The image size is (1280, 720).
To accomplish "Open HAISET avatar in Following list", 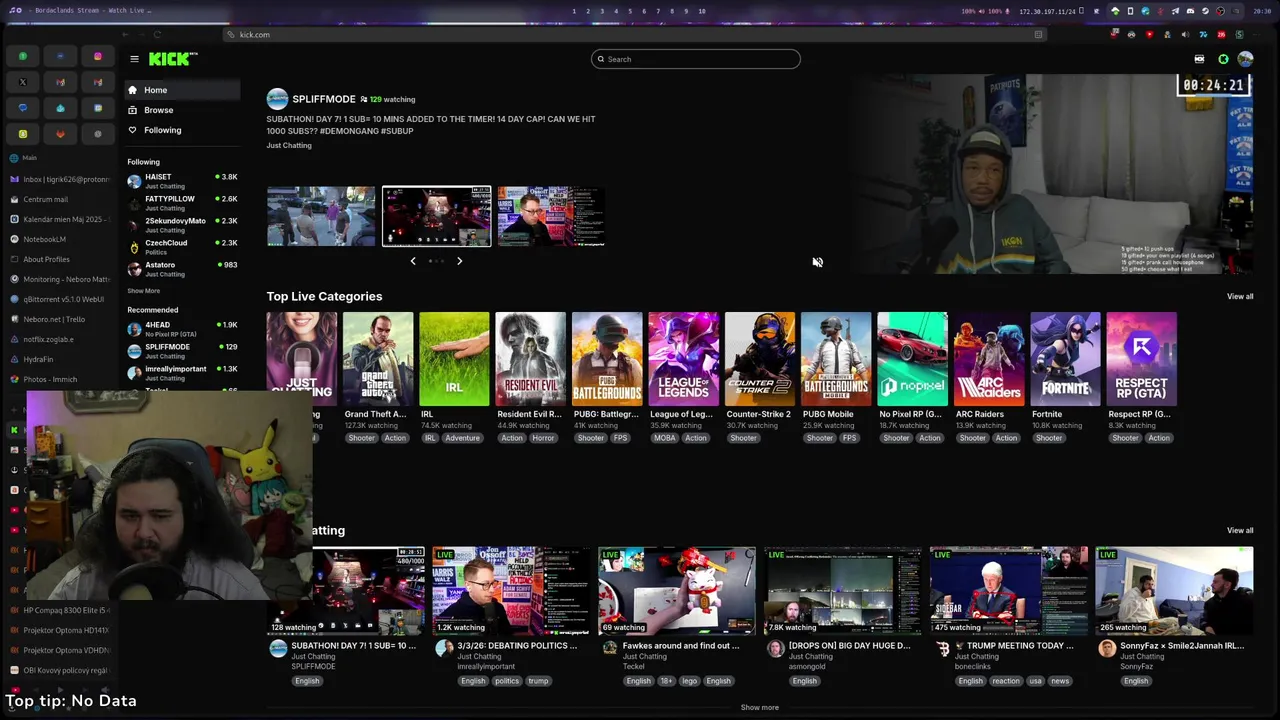I will [x=134, y=181].
